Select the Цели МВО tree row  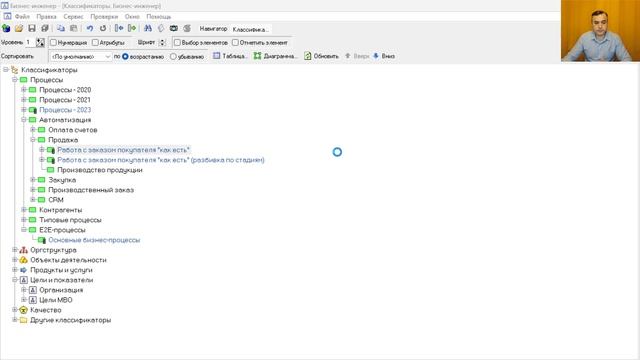56,300
